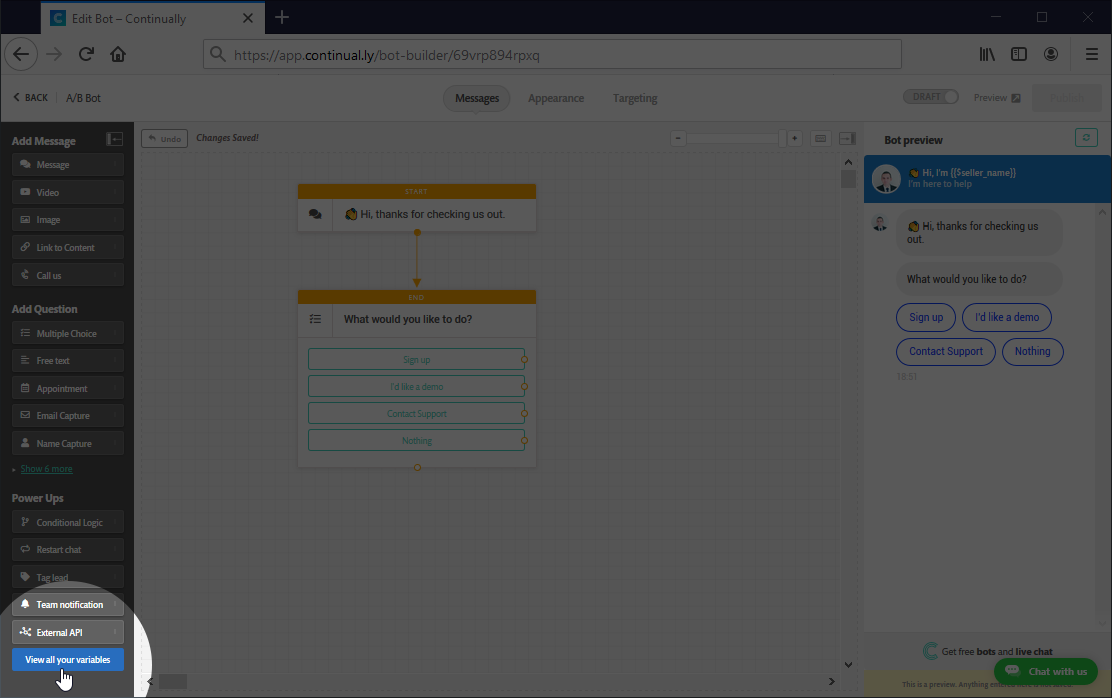Screen dimensions: 1112x698
Task: Collapse the Add Message sidebar
Action: (115, 140)
